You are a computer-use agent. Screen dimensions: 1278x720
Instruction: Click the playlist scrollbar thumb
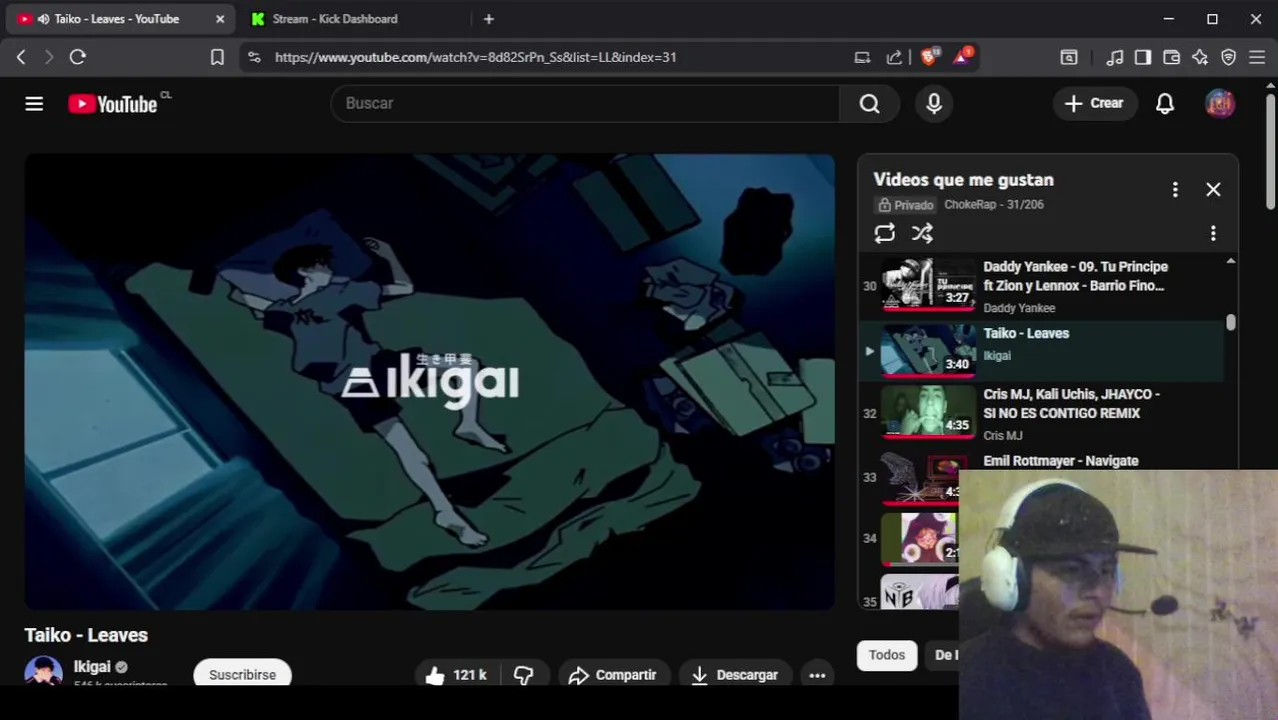coord(1230,322)
